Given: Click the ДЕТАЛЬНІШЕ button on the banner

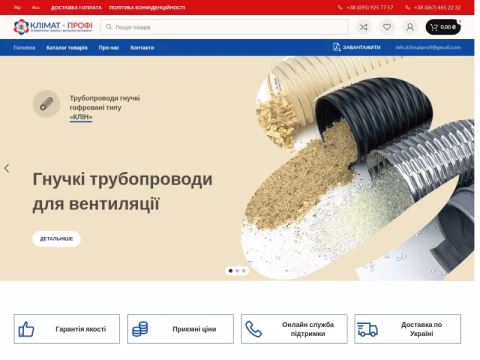Looking at the screenshot, I should click(x=56, y=239).
